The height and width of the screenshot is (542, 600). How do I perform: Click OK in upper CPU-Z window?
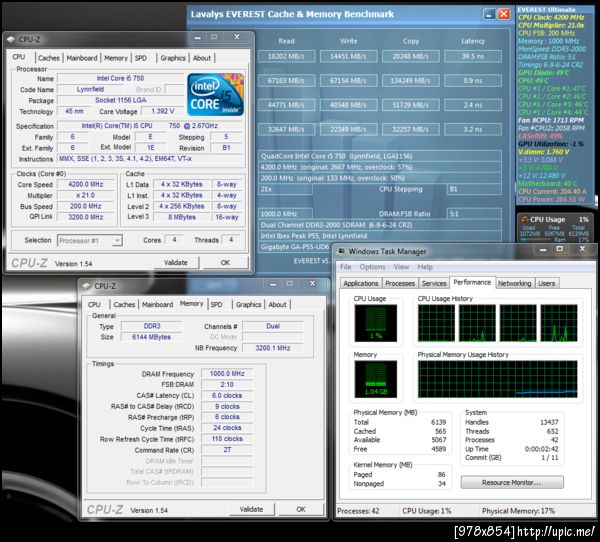pyautogui.click(x=225, y=263)
